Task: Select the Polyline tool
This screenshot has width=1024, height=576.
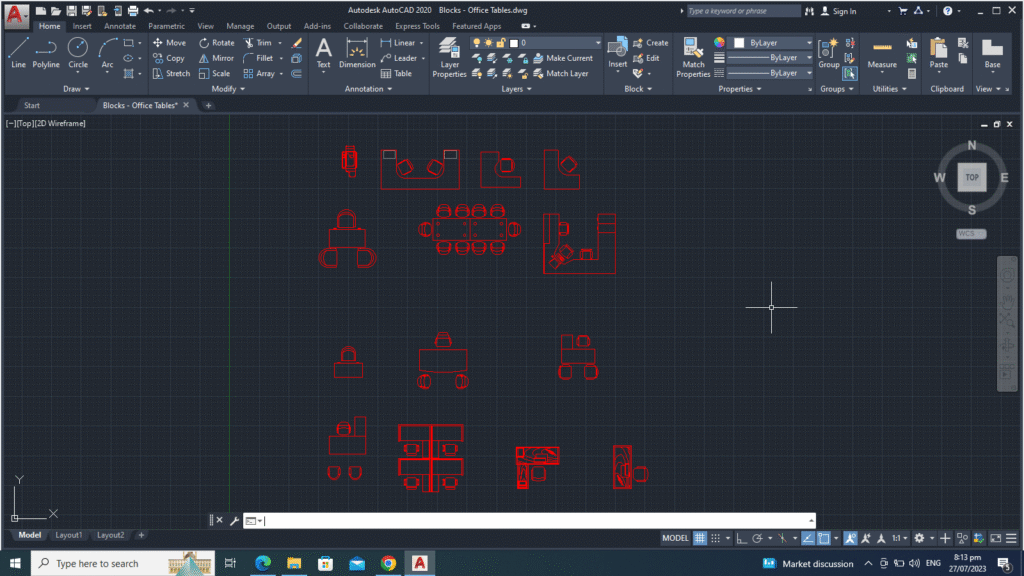Action: pyautogui.click(x=46, y=53)
